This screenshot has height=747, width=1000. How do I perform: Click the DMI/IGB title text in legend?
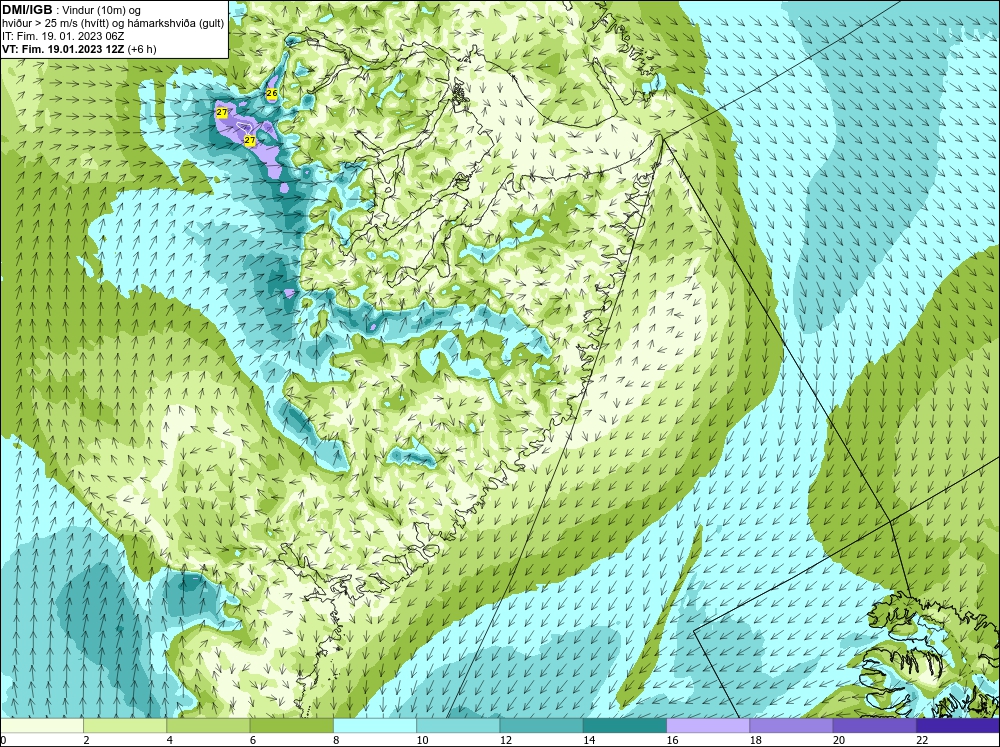pos(27,10)
